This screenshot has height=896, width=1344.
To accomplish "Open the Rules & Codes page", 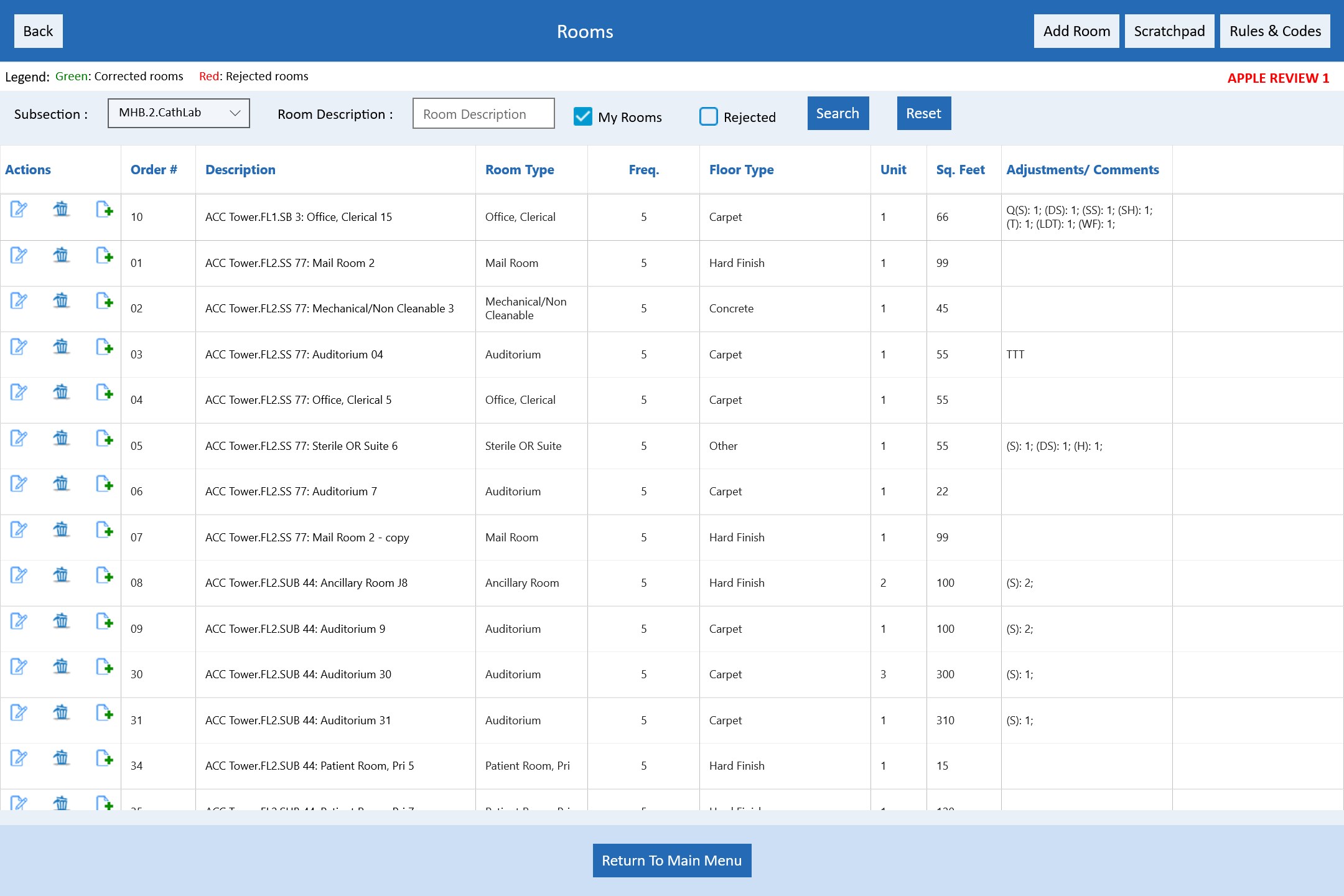I will click(1275, 31).
